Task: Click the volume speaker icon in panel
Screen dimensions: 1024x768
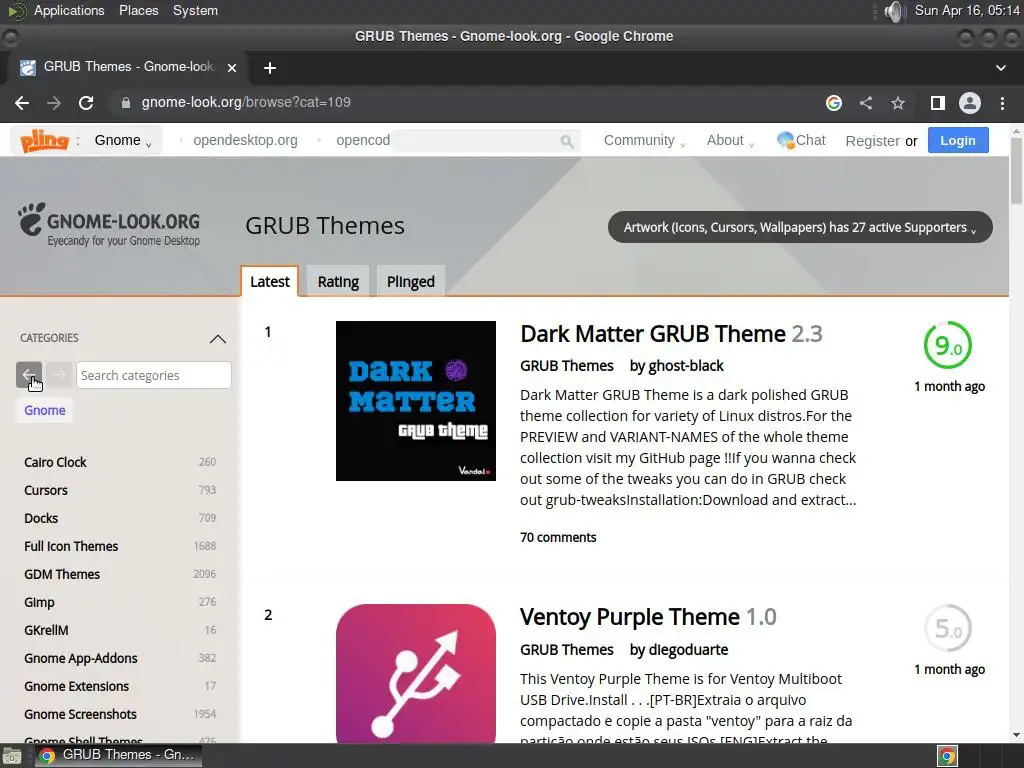Action: tap(893, 11)
